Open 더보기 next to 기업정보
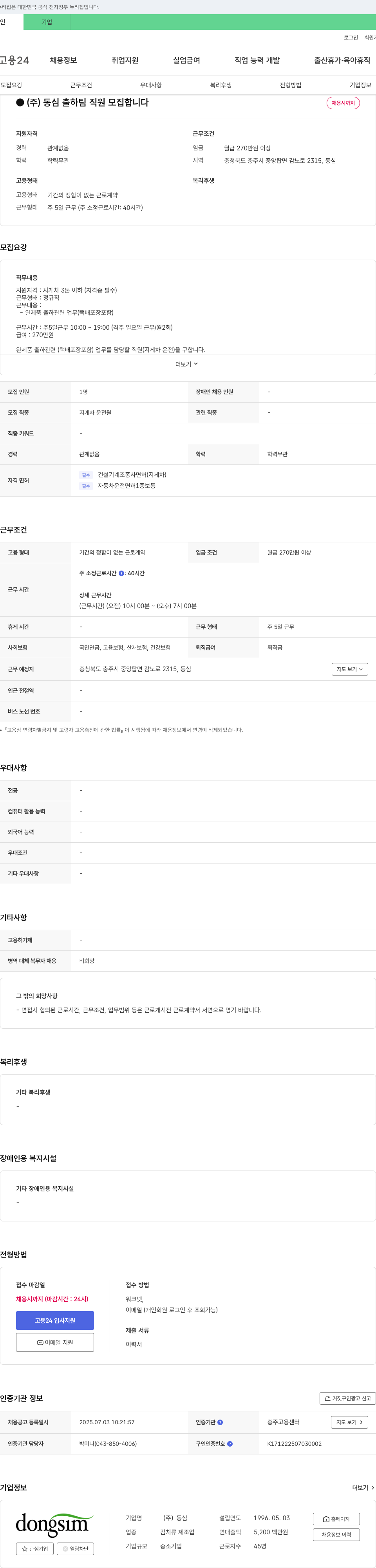The width and height of the screenshot is (376, 1568). point(363,1488)
